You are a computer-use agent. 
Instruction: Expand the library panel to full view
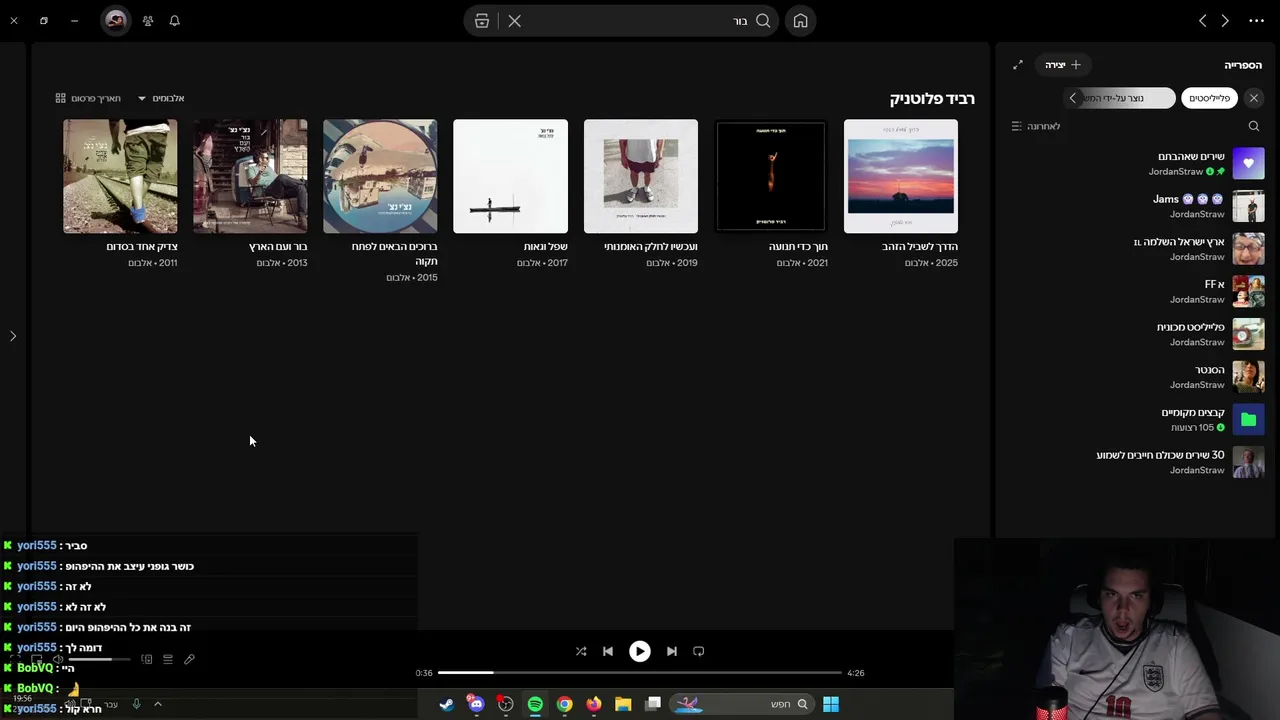[x=1018, y=65]
